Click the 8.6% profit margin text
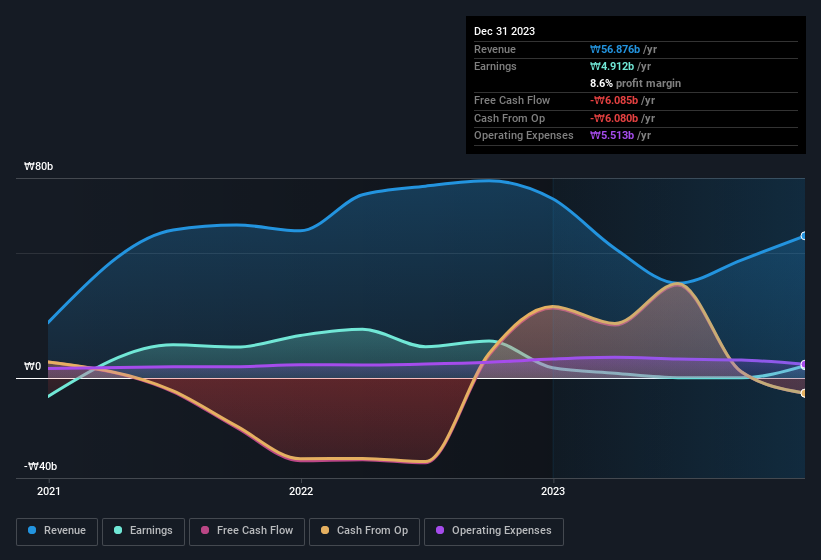The height and width of the screenshot is (560, 821). click(x=635, y=83)
